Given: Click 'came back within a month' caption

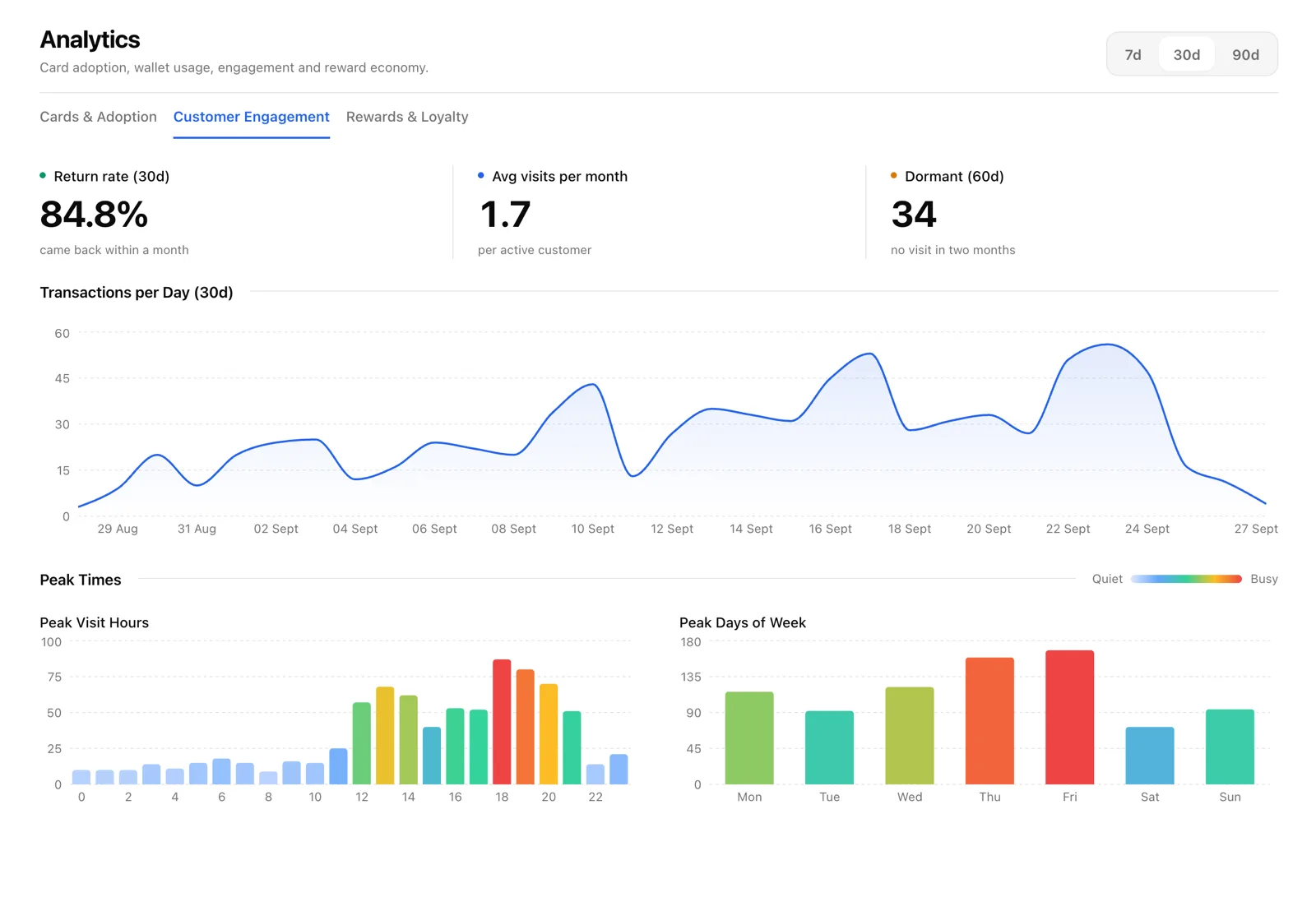Looking at the screenshot, I should [114, 250].
